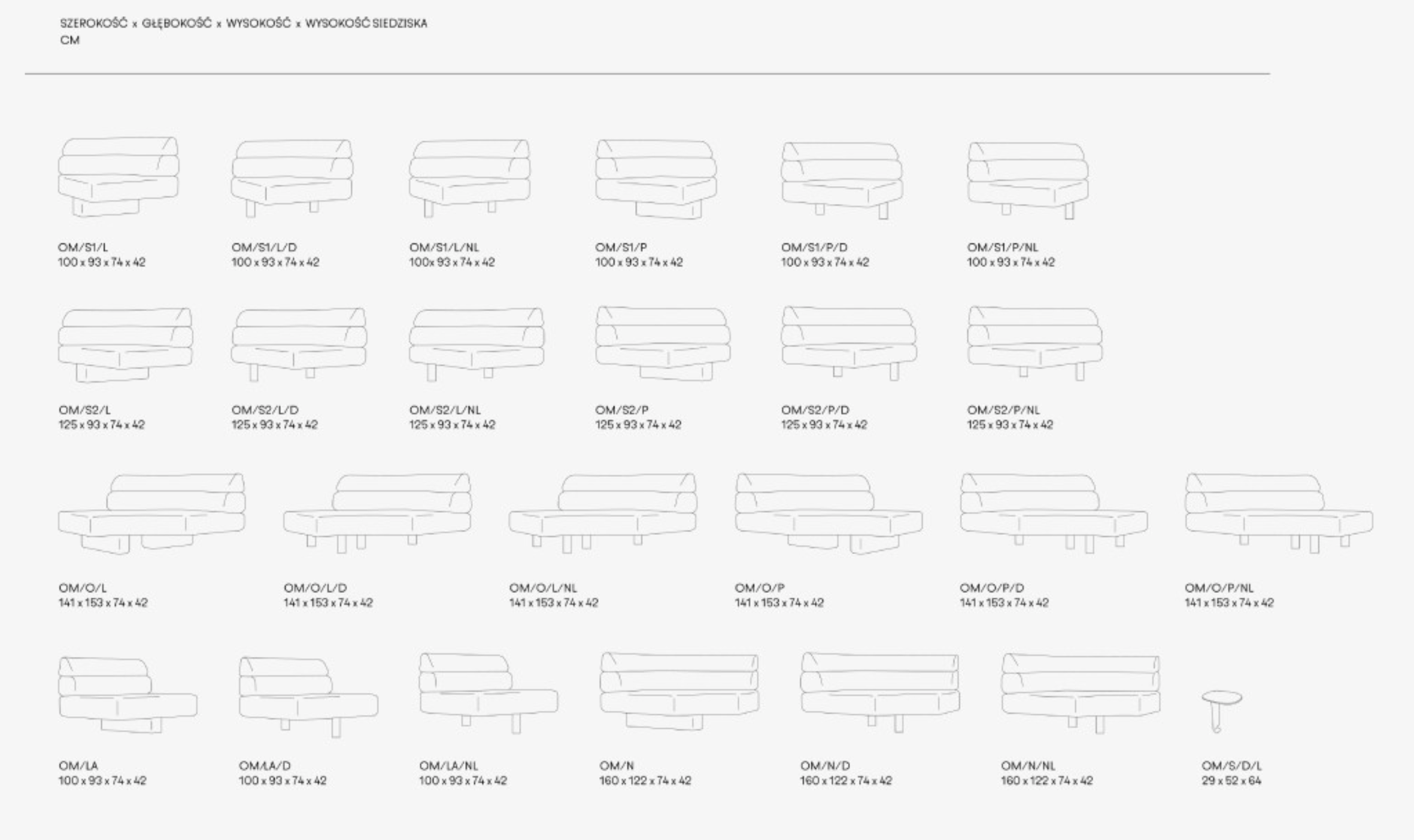1414x840 pixels.
Task: Click dimensions under OM/S1/P label
Action: click(x=639, y=262)
